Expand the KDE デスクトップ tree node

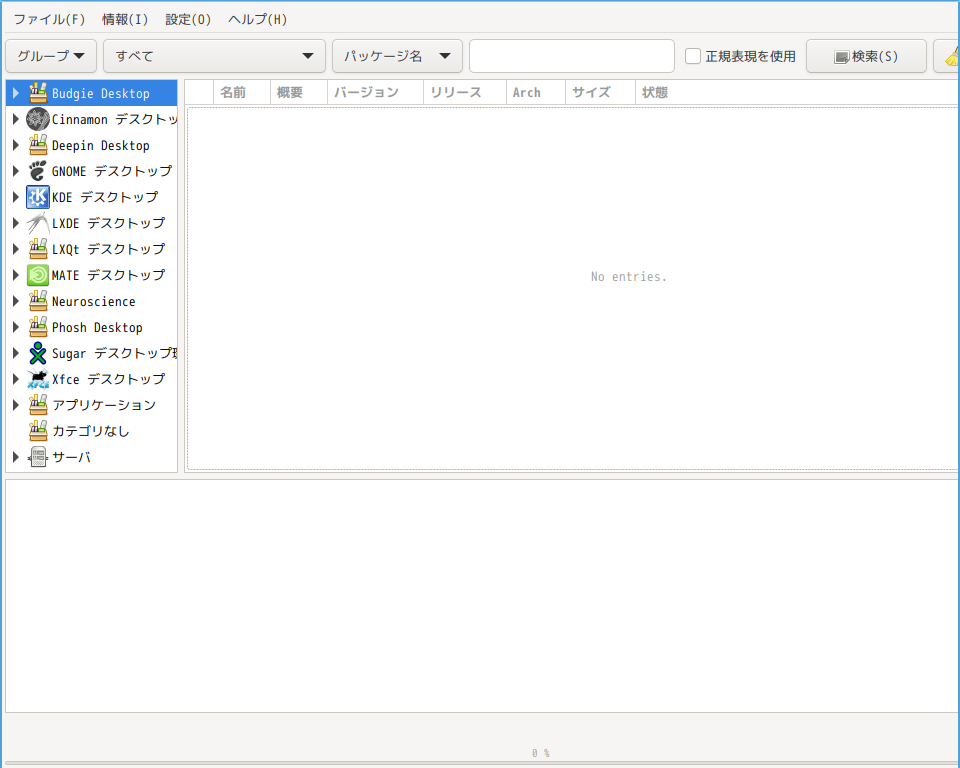click(16, 197)
